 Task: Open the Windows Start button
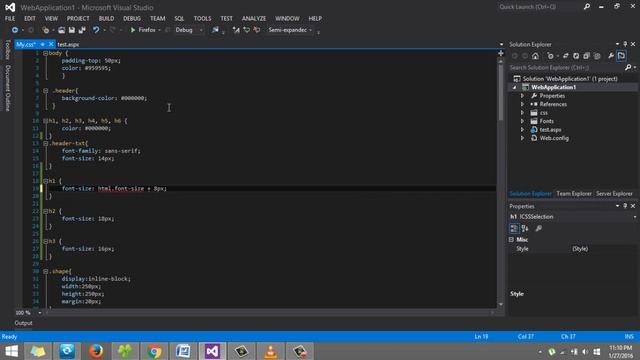11,351
